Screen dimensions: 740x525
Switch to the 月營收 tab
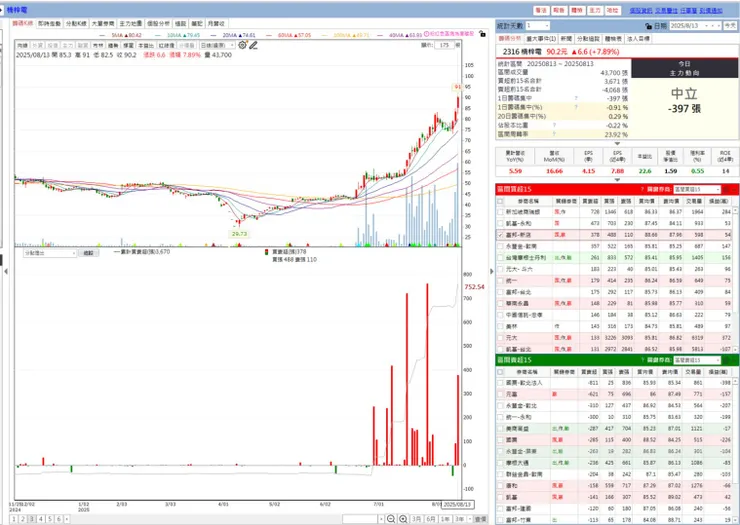(216, 24)
